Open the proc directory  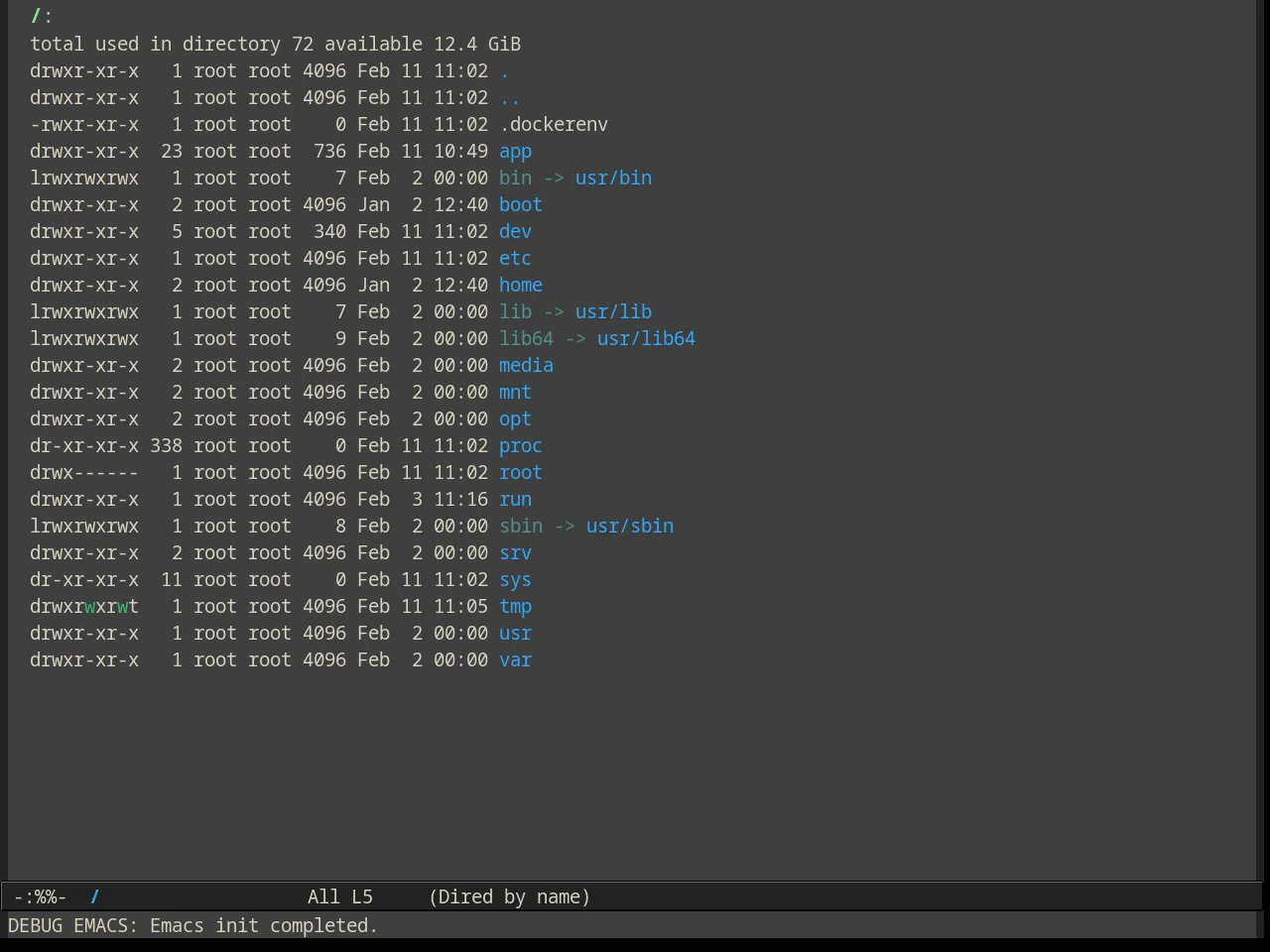[x=521, y=446]
